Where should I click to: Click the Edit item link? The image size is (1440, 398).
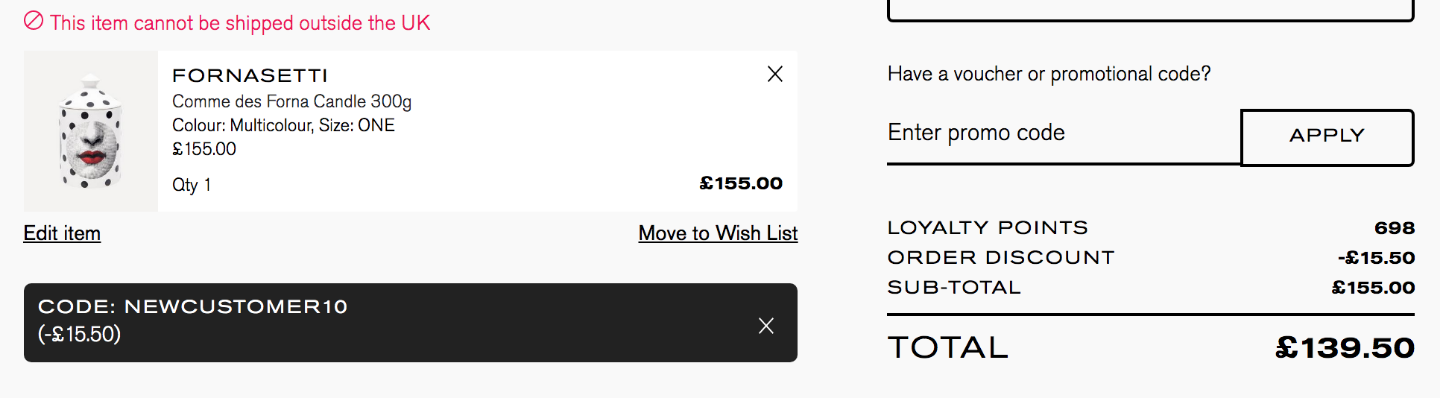coord(62,234)
